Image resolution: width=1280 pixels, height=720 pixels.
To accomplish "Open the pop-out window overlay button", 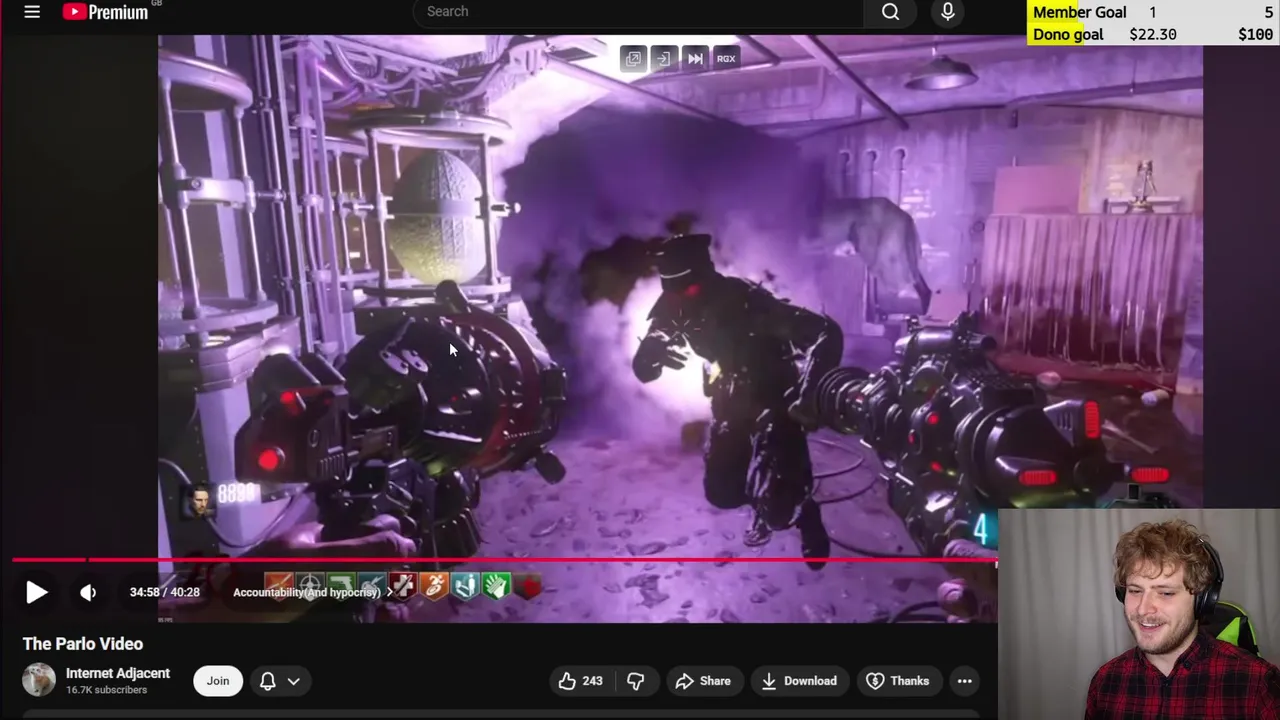I will [x=633, y=59].
